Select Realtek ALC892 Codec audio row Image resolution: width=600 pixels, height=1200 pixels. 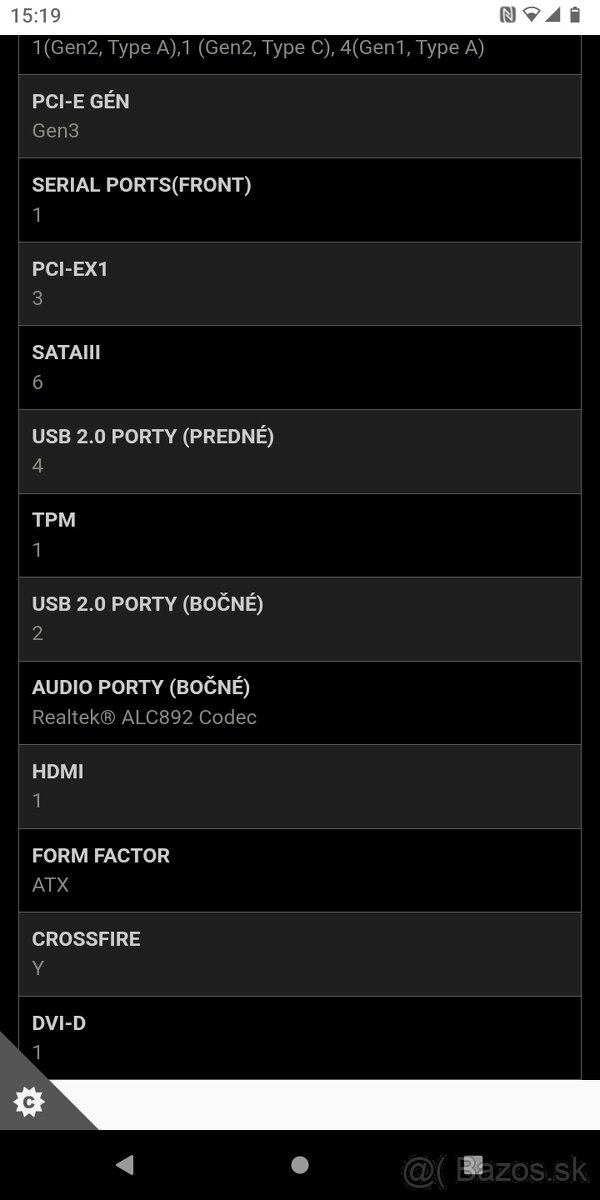(x=300, y=703)
